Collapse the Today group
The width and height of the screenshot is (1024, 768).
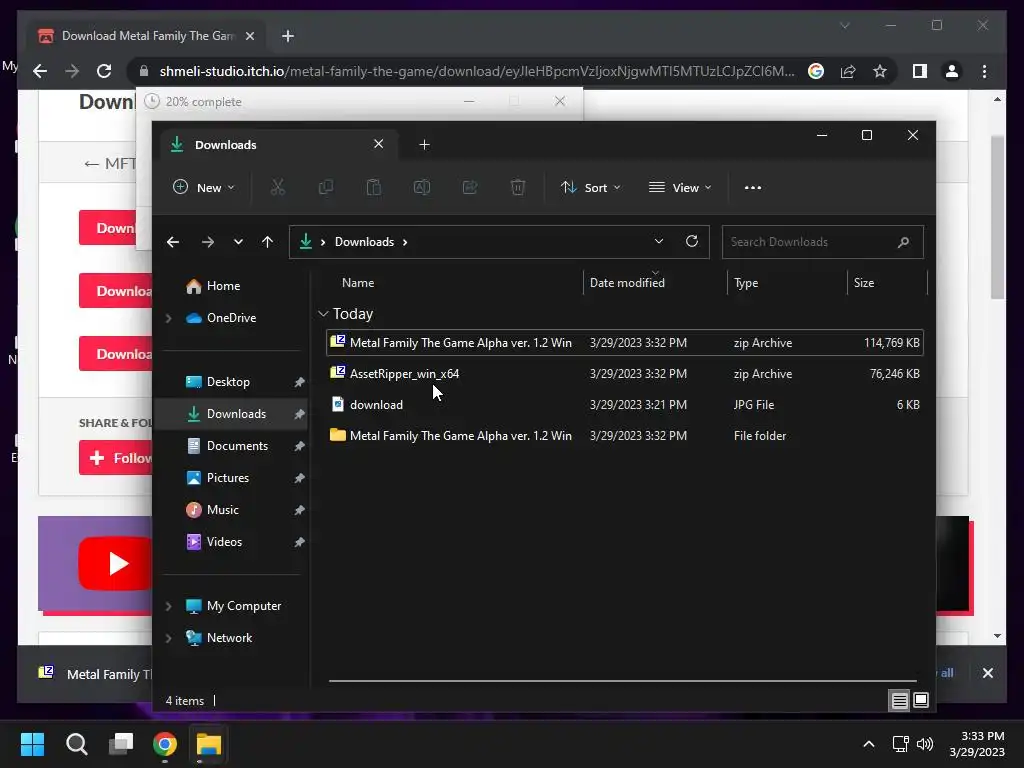[x=323, y=314]
